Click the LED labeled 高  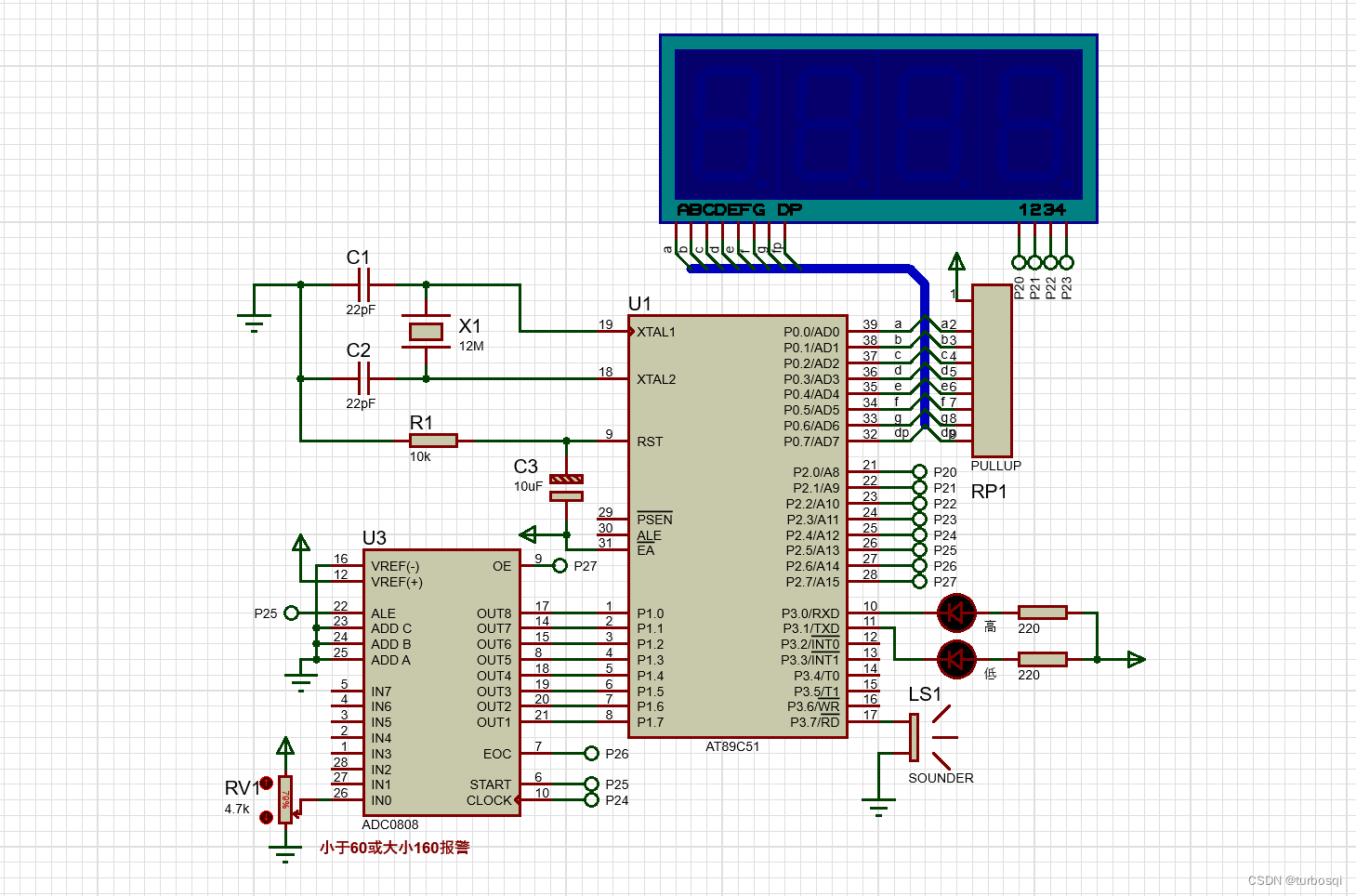956,613
